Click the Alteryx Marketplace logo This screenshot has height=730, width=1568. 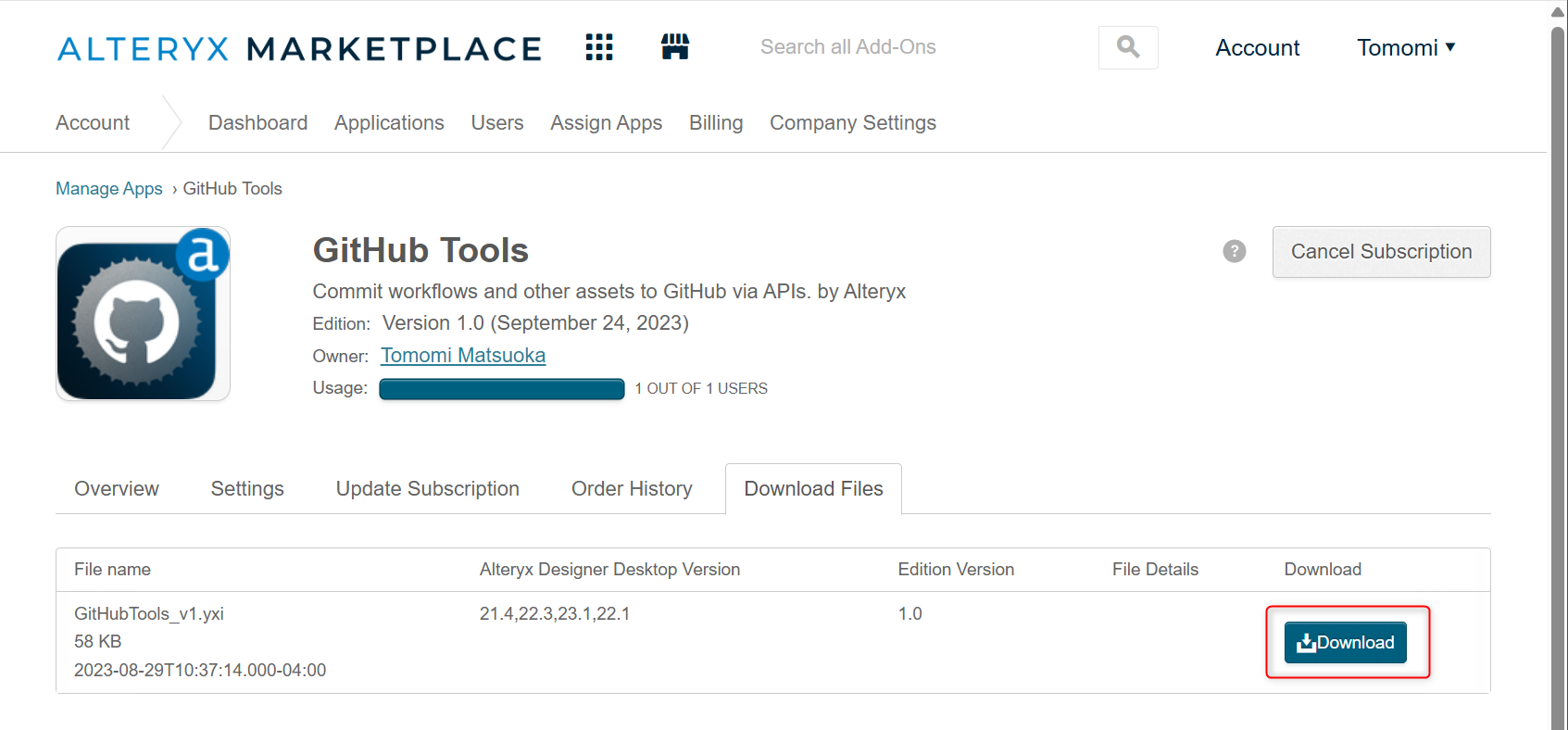click(299, 49)
